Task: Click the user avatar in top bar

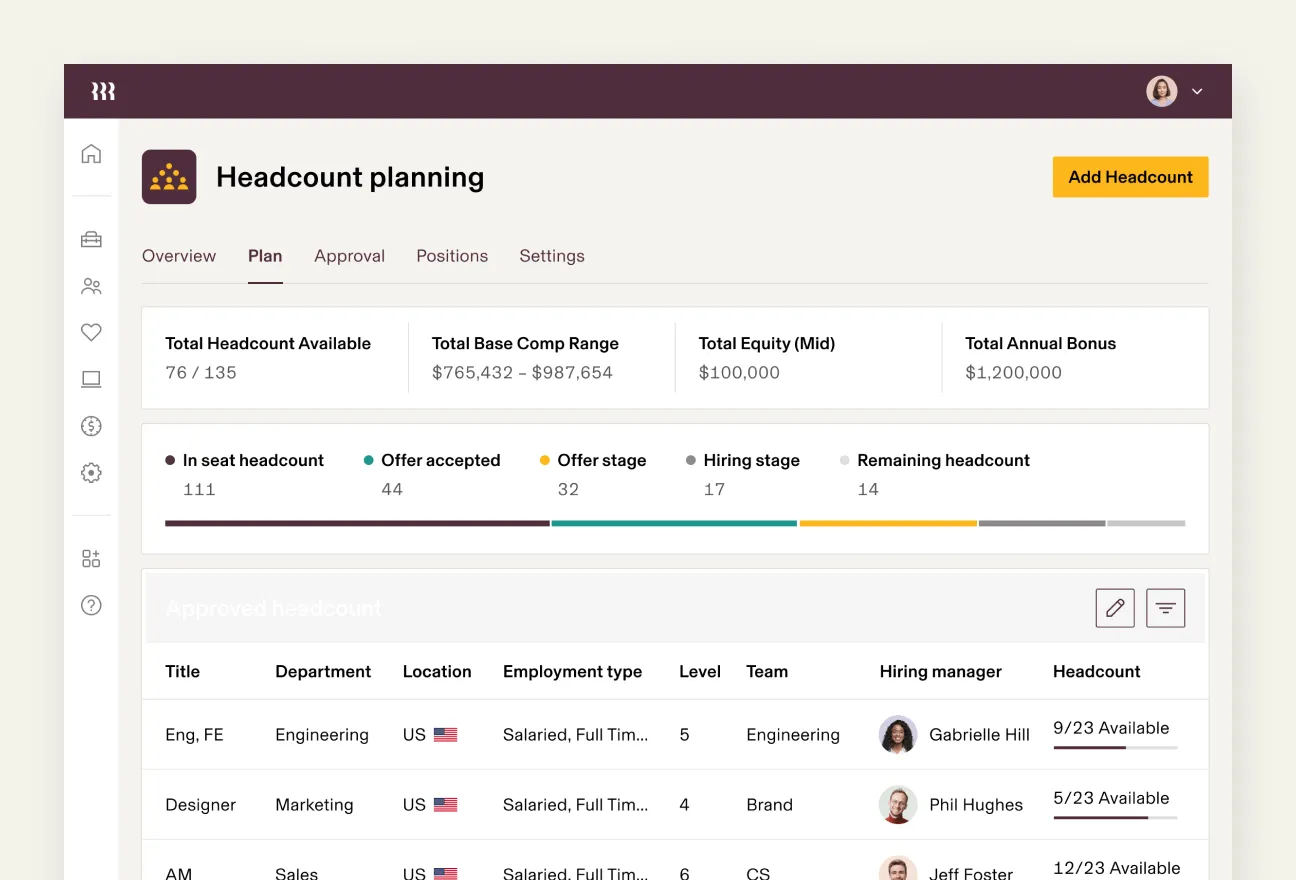Action: point(1162,91)
